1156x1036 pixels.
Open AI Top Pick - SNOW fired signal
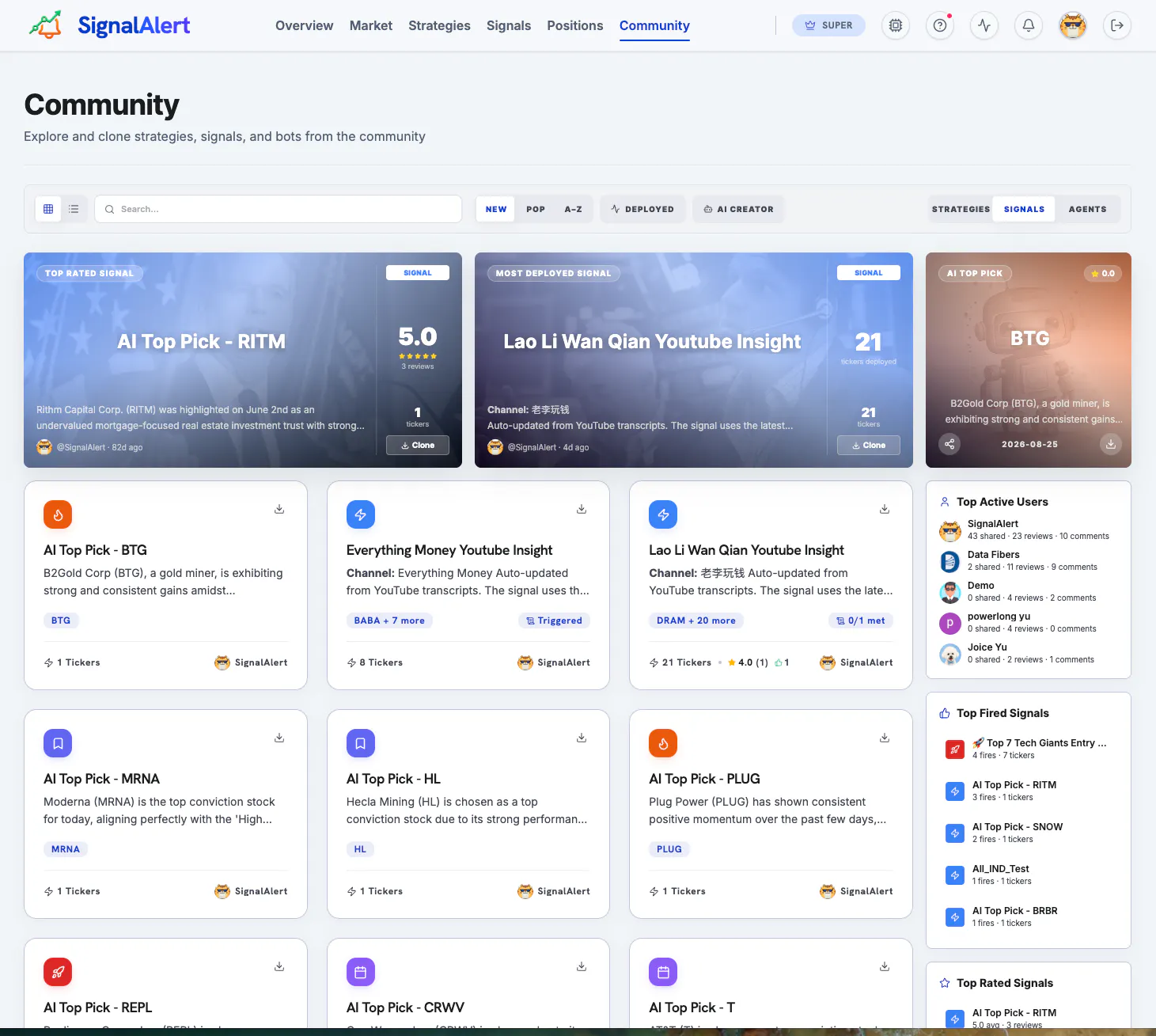[x=1029, y=833]
